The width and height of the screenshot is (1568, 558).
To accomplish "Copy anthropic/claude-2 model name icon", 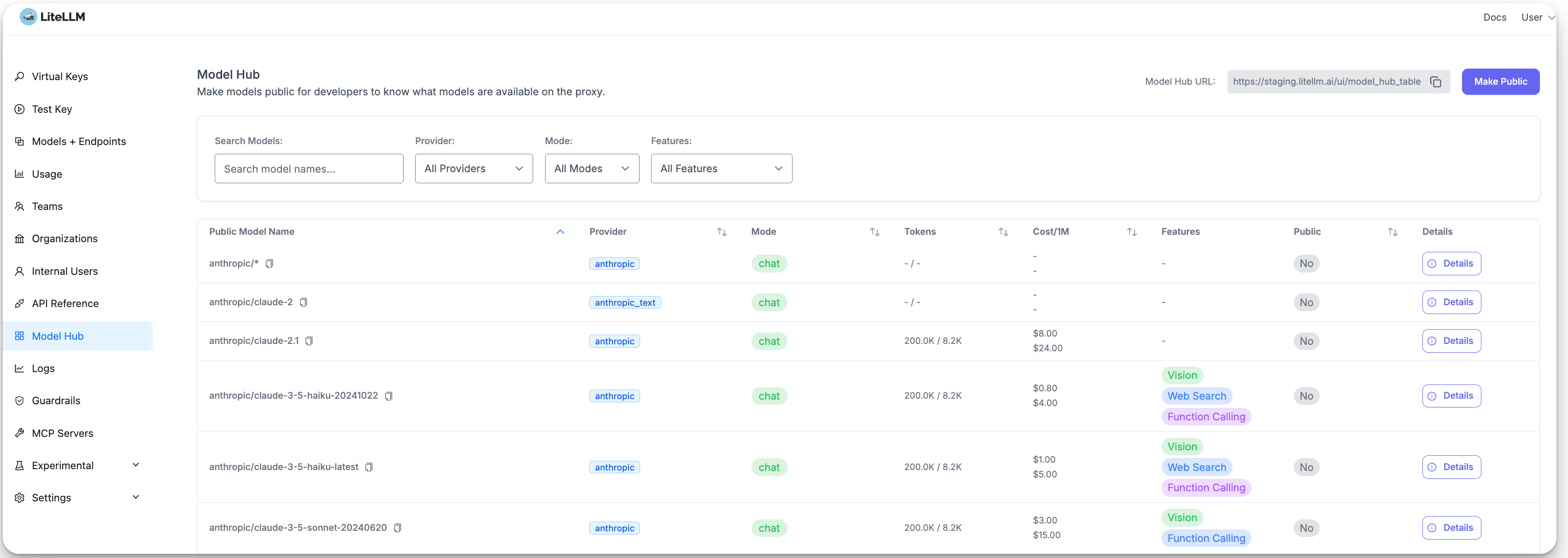I will click(303, 302).
